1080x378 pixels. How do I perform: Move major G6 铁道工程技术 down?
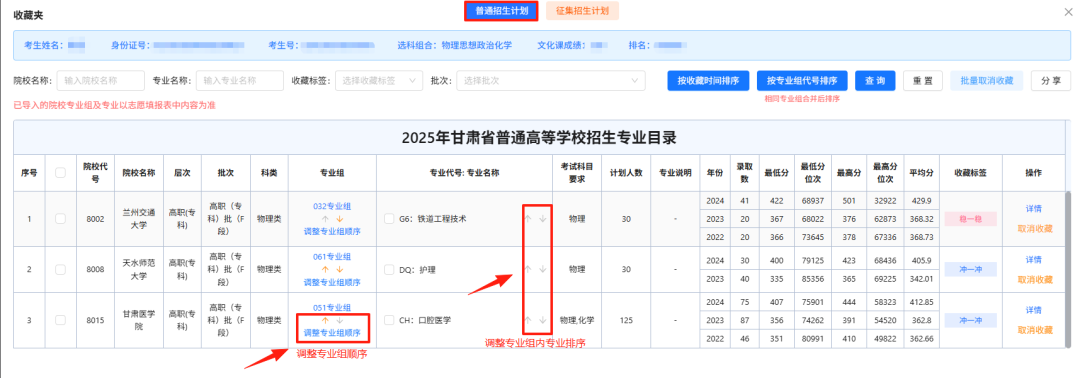point(543,218)
